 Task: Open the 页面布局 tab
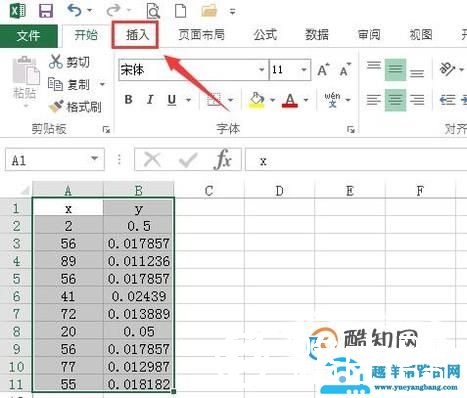(x=201, y=35)
